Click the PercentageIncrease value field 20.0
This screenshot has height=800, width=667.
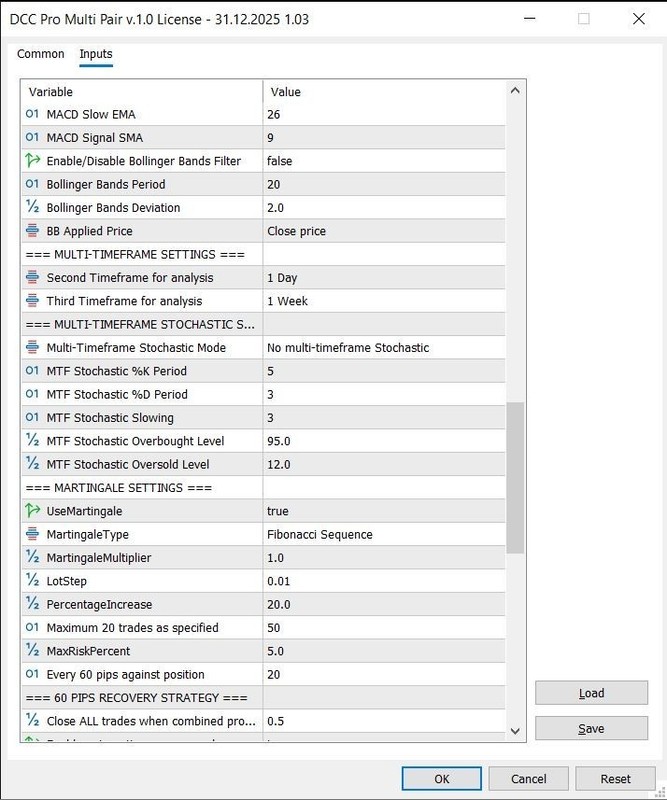(384, 604)
